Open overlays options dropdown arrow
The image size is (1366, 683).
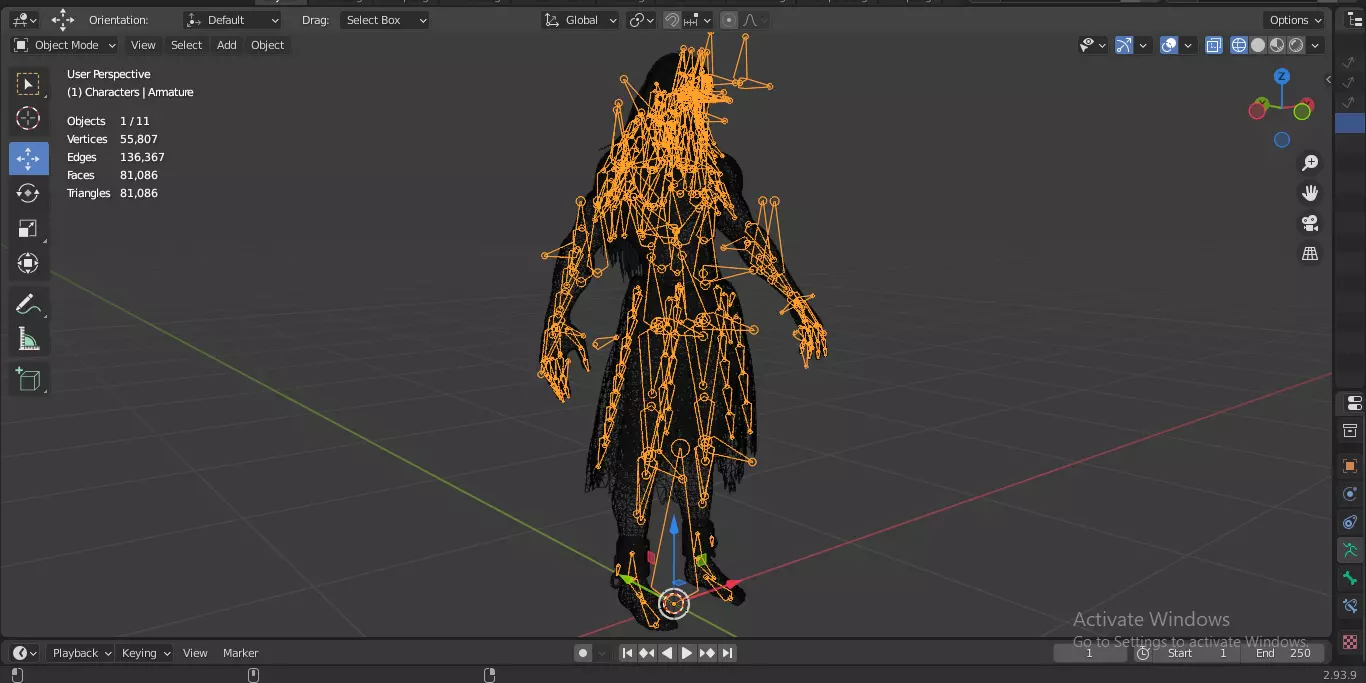pos(1188,45)
